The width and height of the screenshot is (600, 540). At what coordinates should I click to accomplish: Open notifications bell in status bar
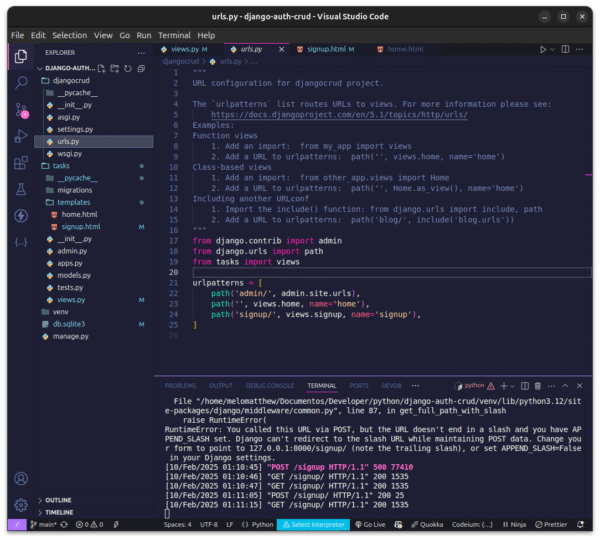click(x=580, y=524)
